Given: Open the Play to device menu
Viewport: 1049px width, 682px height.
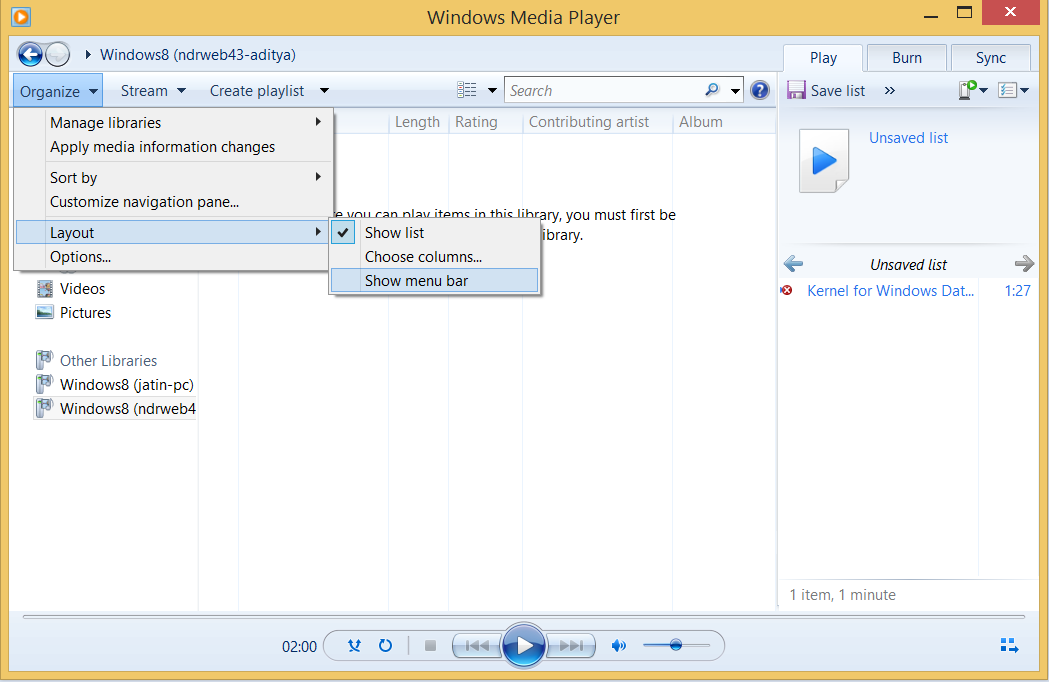Looking at the screenshot, I should coord(970,90).
